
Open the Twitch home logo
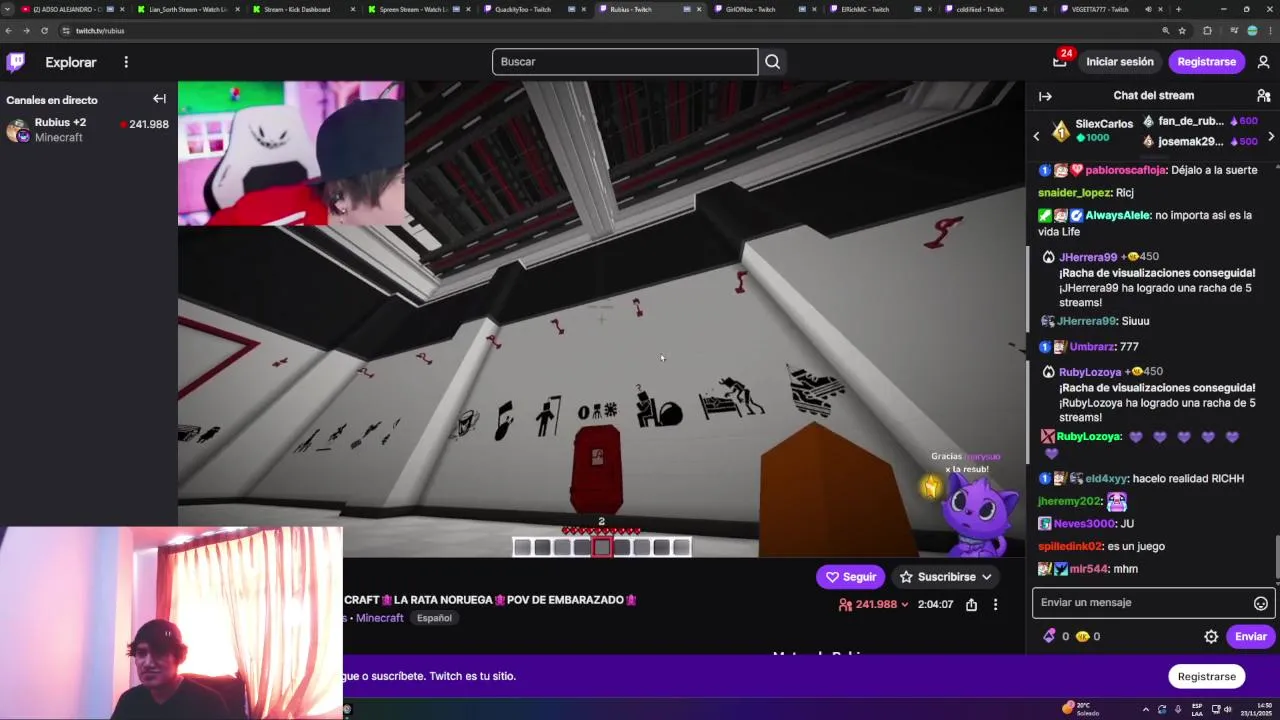(x=16, y=62)
